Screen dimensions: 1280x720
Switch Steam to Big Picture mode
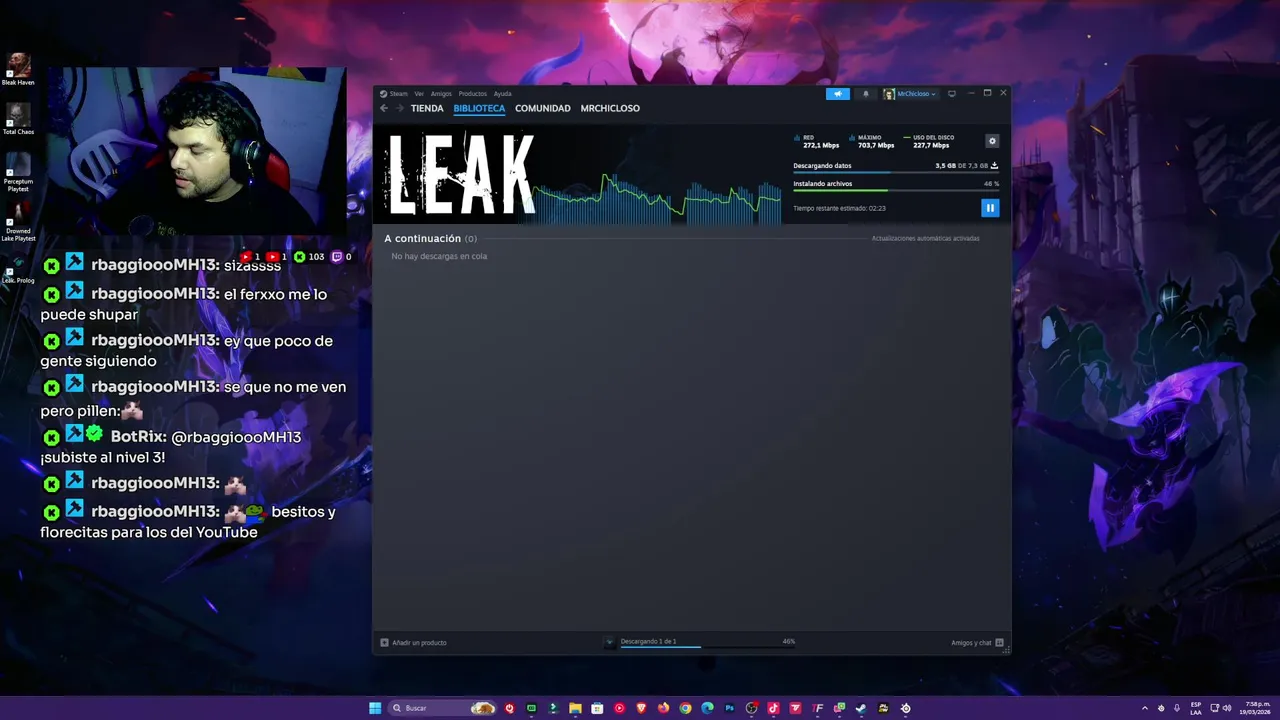coord(952,94)
